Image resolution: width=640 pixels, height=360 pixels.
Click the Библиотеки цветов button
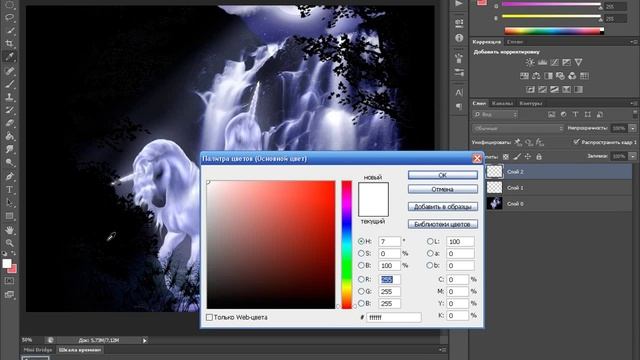click(x=442, y=224)
